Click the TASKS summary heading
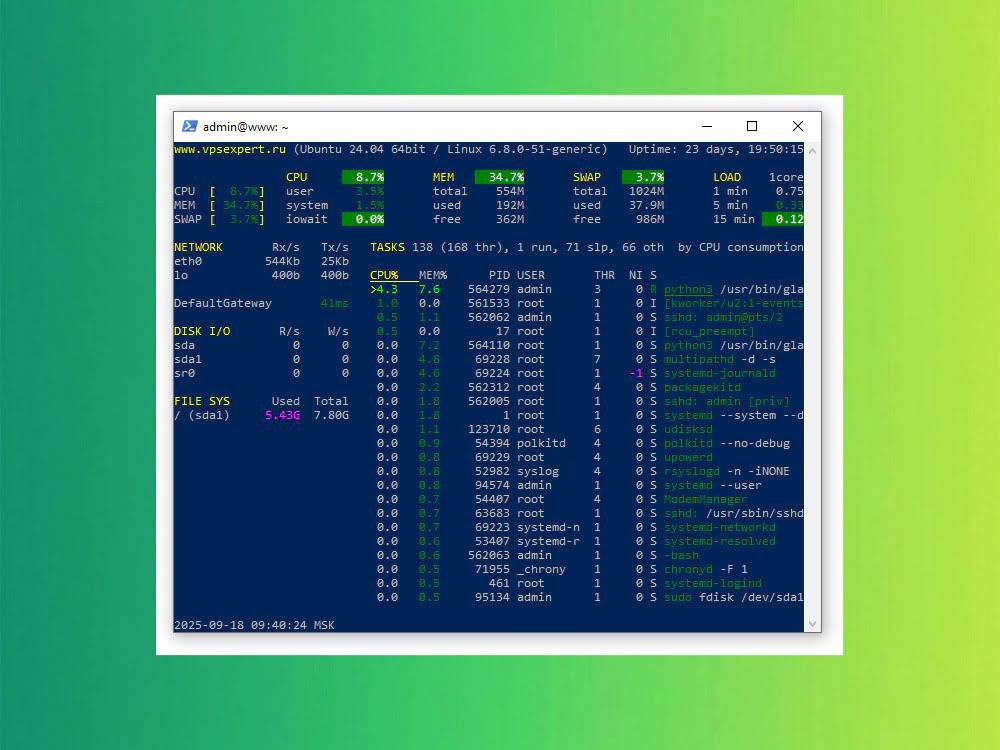1000x750 pixels. pos(387,247)
